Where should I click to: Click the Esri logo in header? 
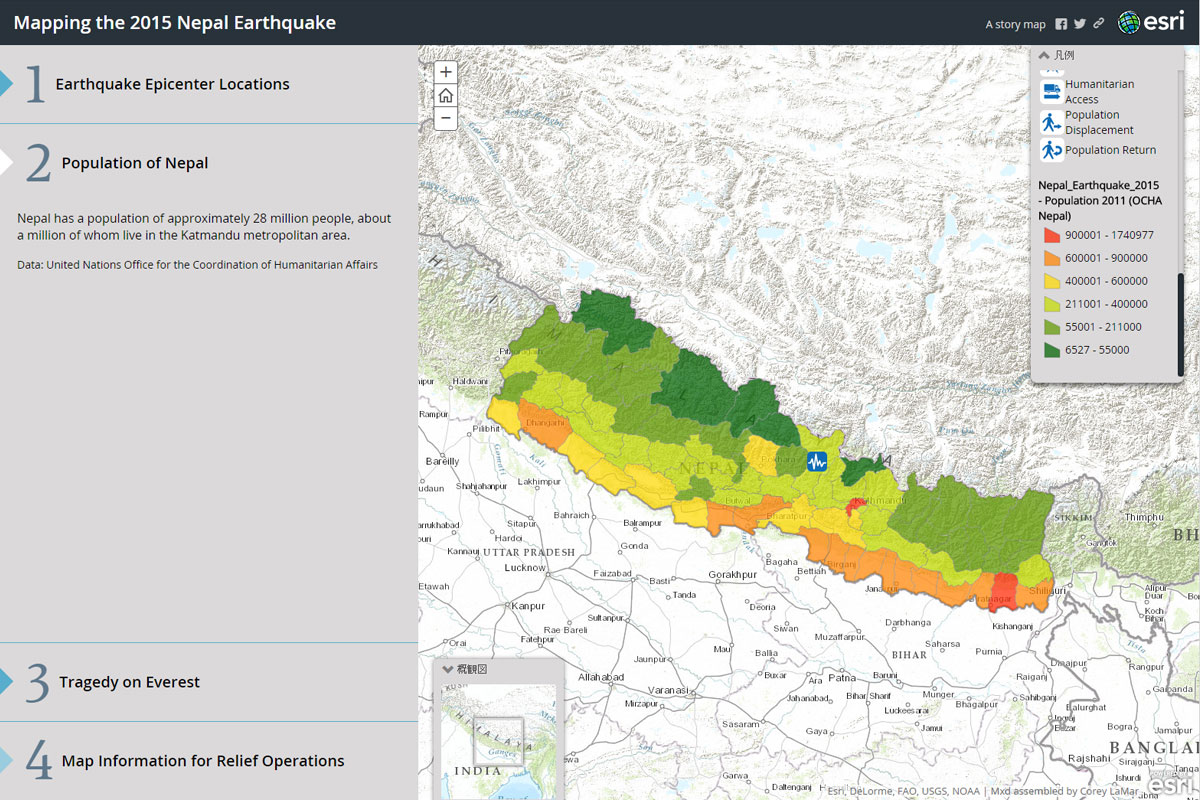1150,22
